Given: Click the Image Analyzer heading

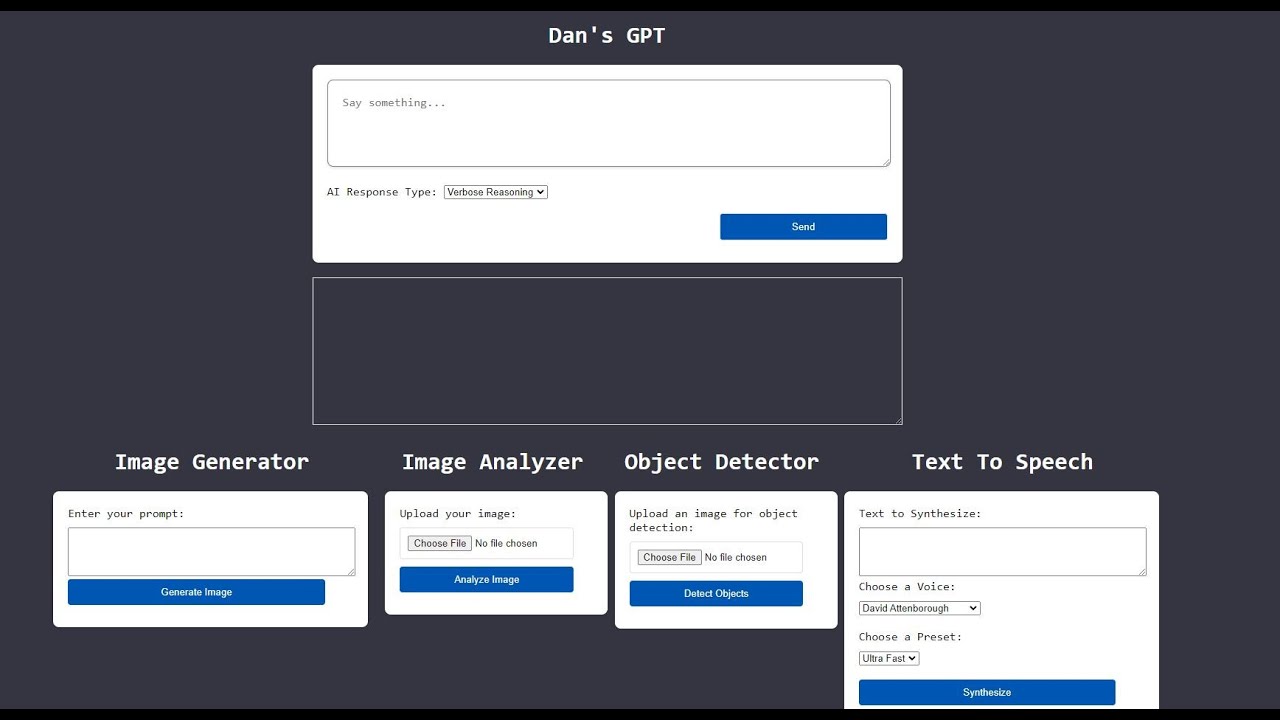Looking at the screenshot, I should click(492, 462).
